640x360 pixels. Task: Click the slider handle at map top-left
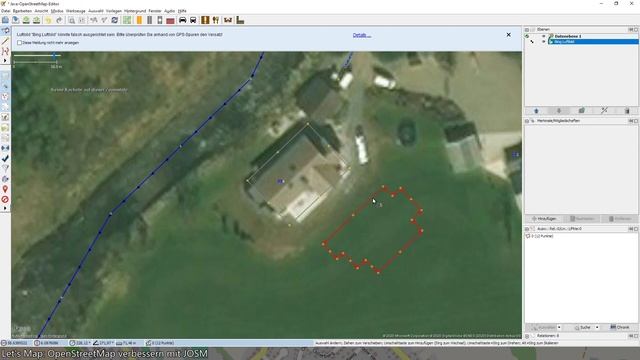(53, 55)
